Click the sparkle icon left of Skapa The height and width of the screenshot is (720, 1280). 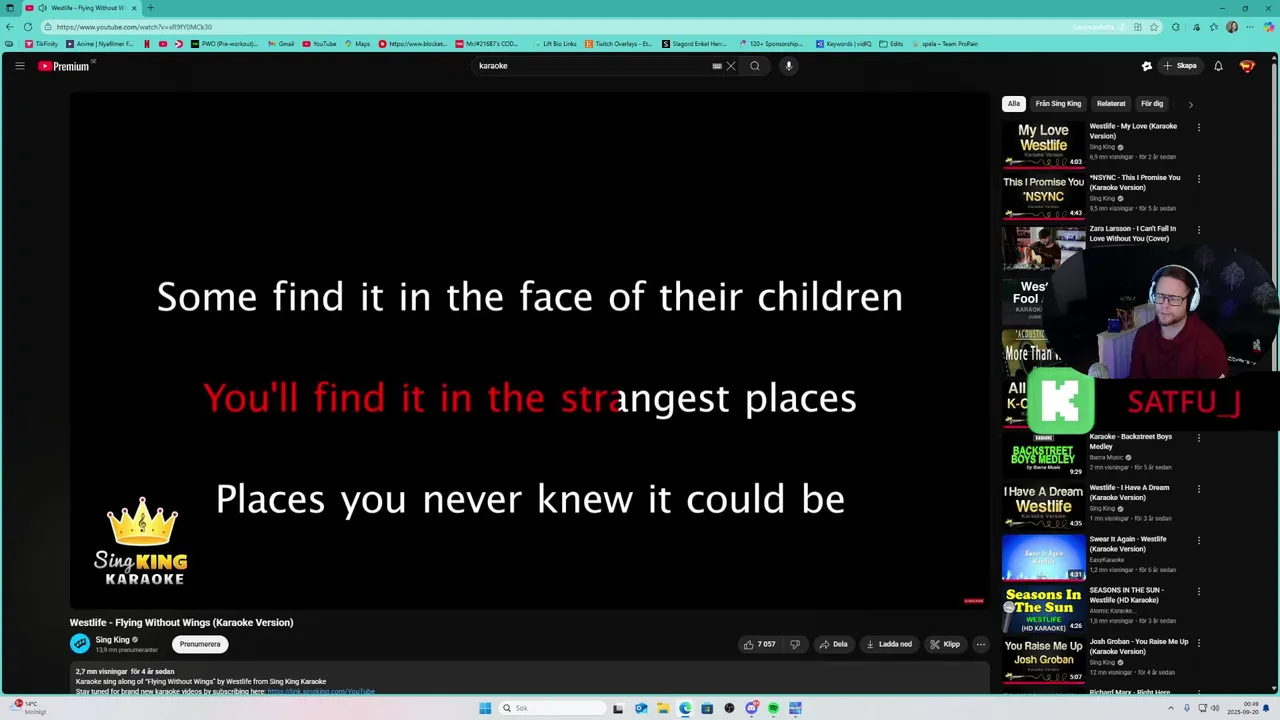point(1147,66)
